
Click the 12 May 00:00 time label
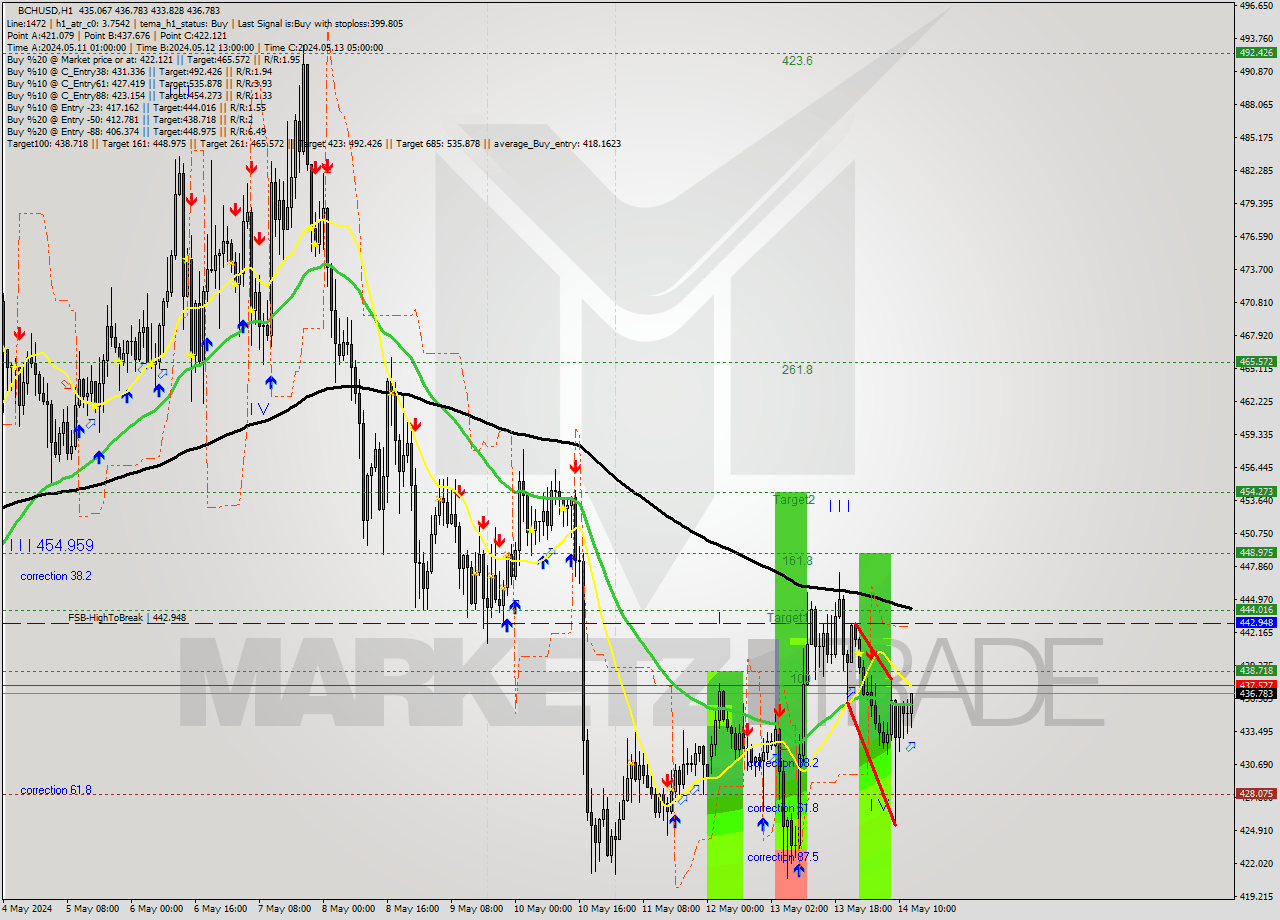[733, 909]
